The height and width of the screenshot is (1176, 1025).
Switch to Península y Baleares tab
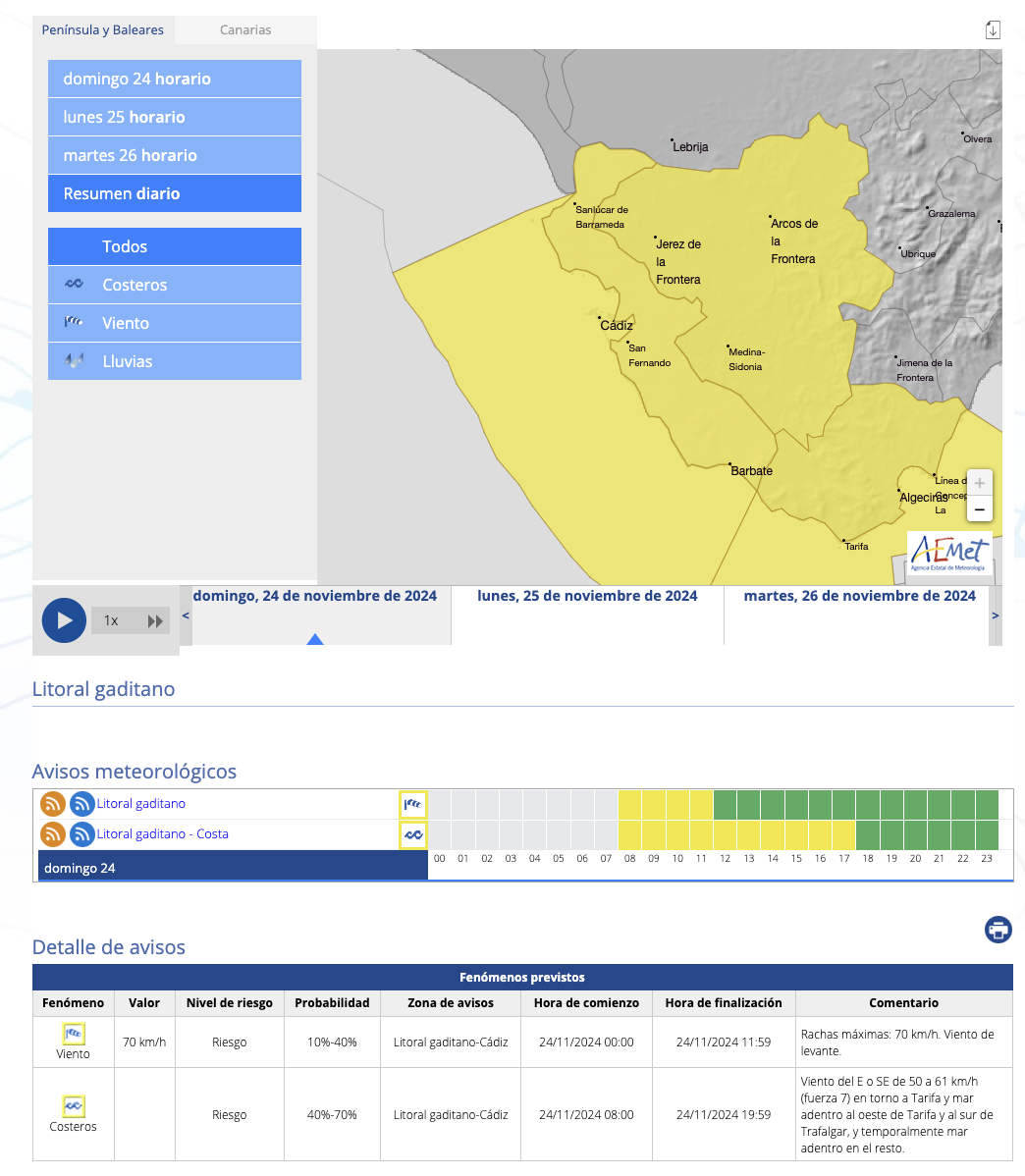(x=103, y=30)
